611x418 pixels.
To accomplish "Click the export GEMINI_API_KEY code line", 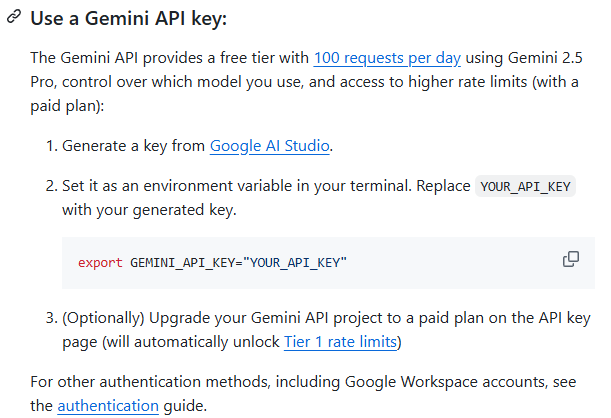I will 212,263.
